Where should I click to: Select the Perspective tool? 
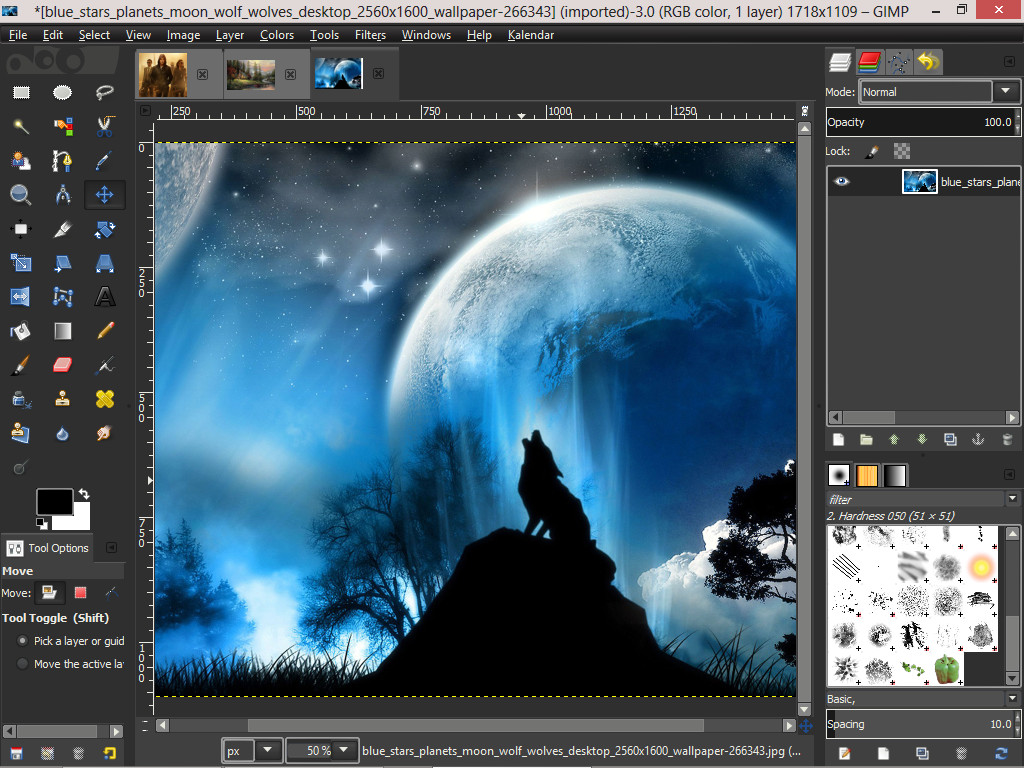[104, 263]
